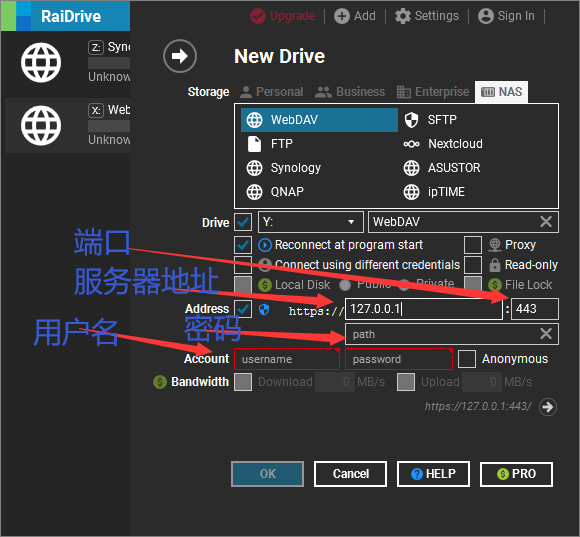
Task: Toggle the Local Disk checkbox
Action: pyautogui.click(x=243, y=285)
